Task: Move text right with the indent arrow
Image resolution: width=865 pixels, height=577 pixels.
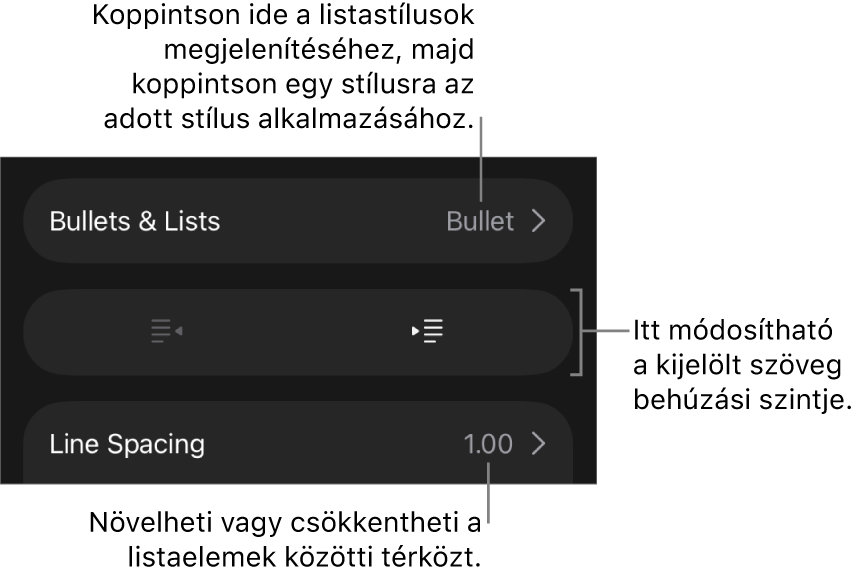Action: (416, 331)
